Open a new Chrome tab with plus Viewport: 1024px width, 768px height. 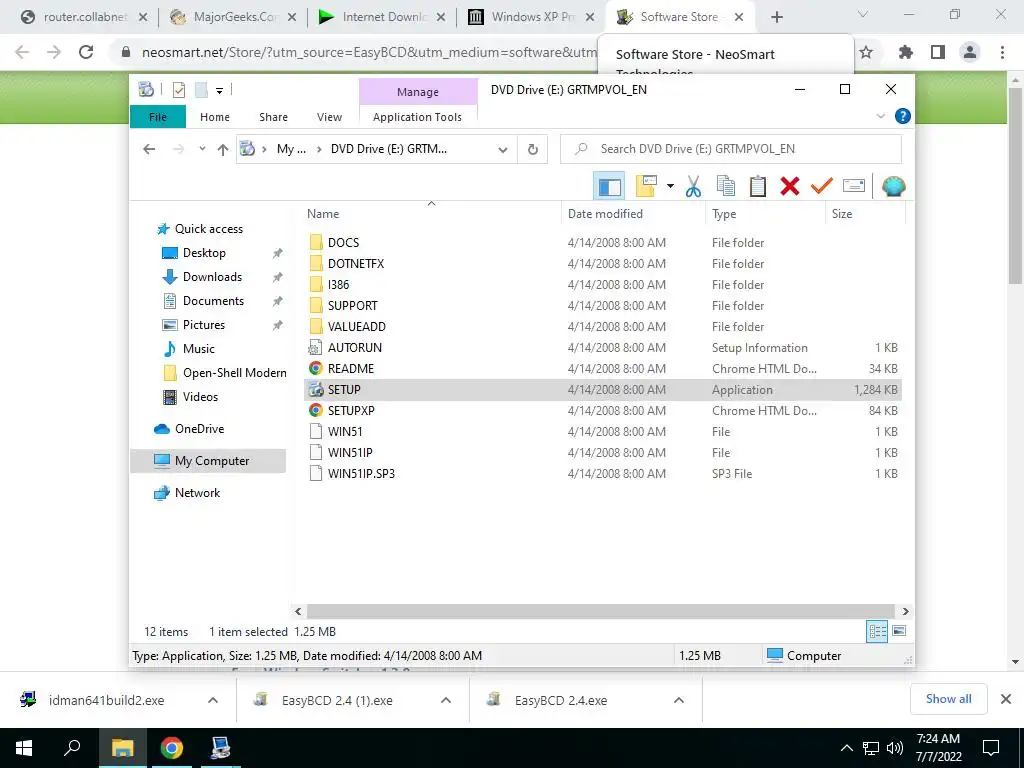pyautogui.click(x=776, y=17)
